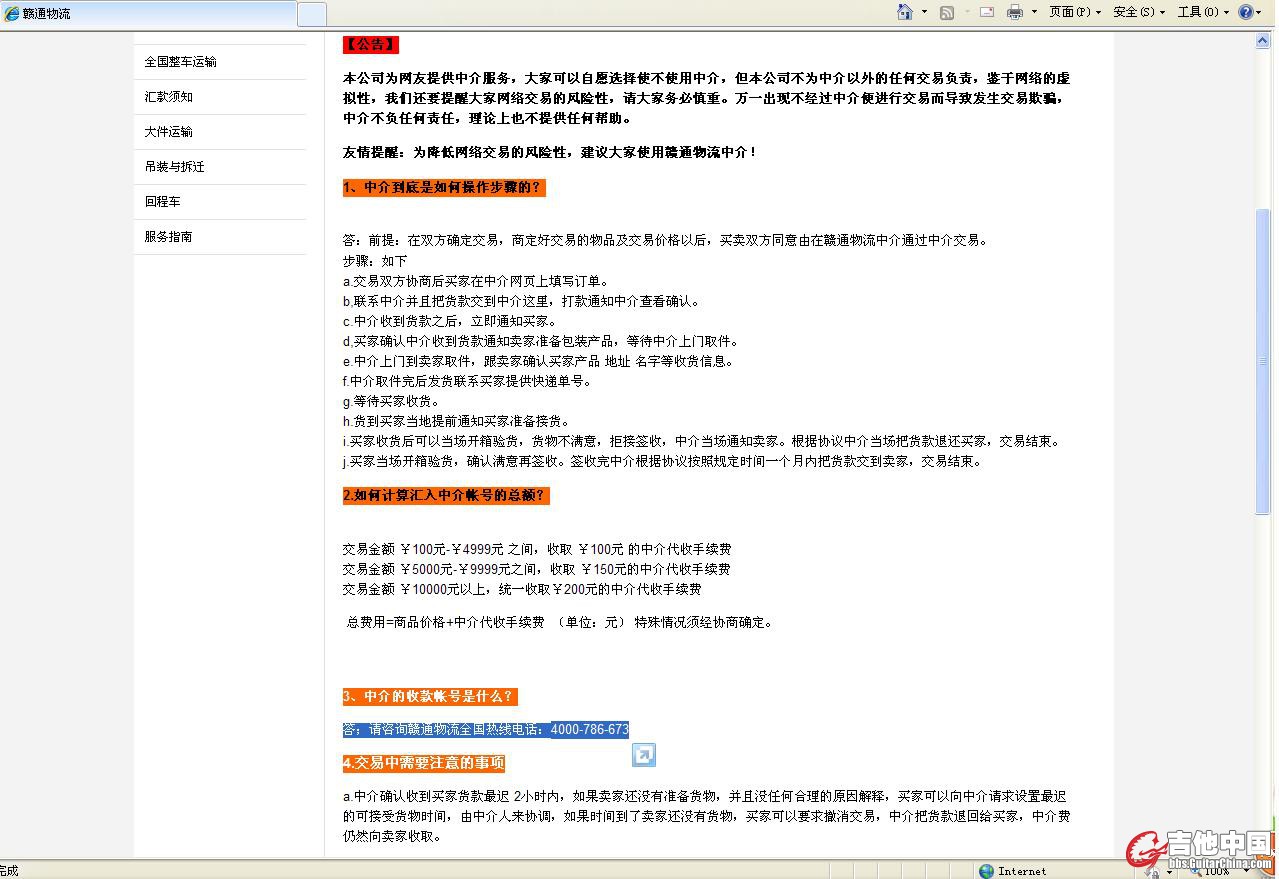Select the 赣通物流 browser tab
1279x879 pixels.
[x=148, y=14]
